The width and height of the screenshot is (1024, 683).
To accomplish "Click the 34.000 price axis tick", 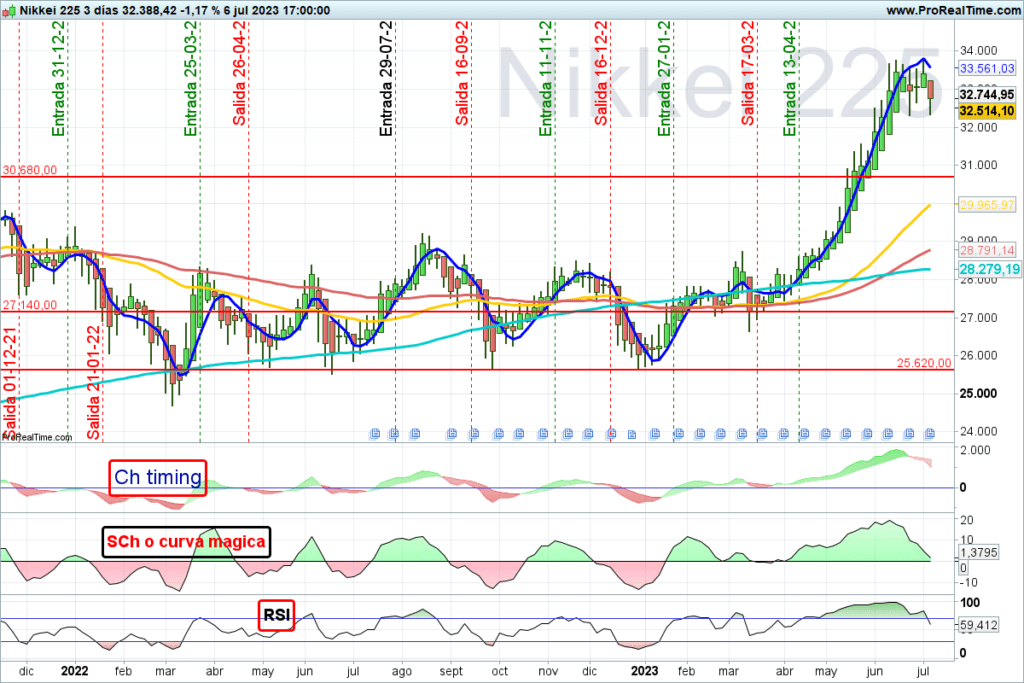I will 978,50.
